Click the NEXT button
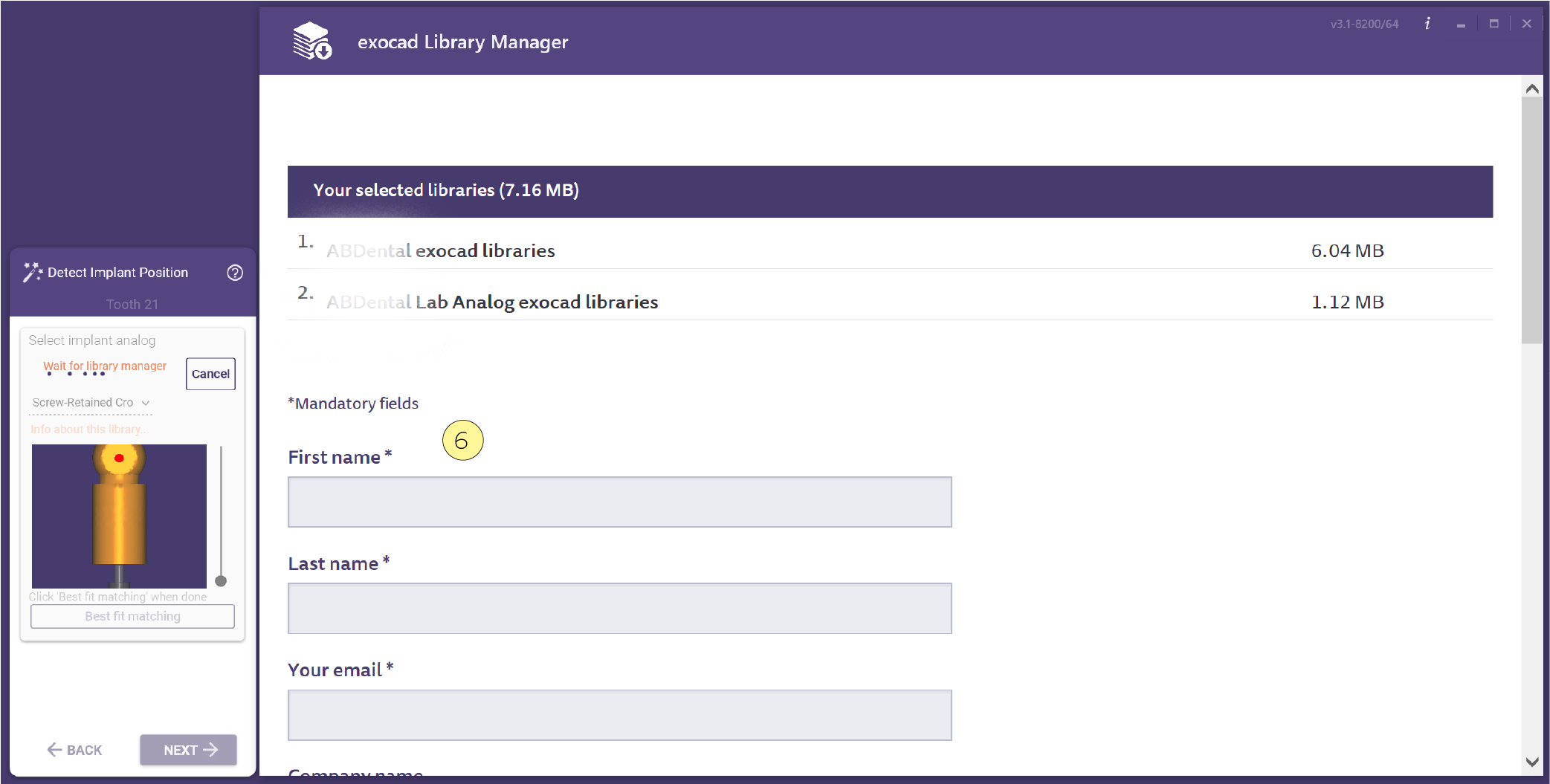This screenshot has height=784, width=1550. [188, 750]
